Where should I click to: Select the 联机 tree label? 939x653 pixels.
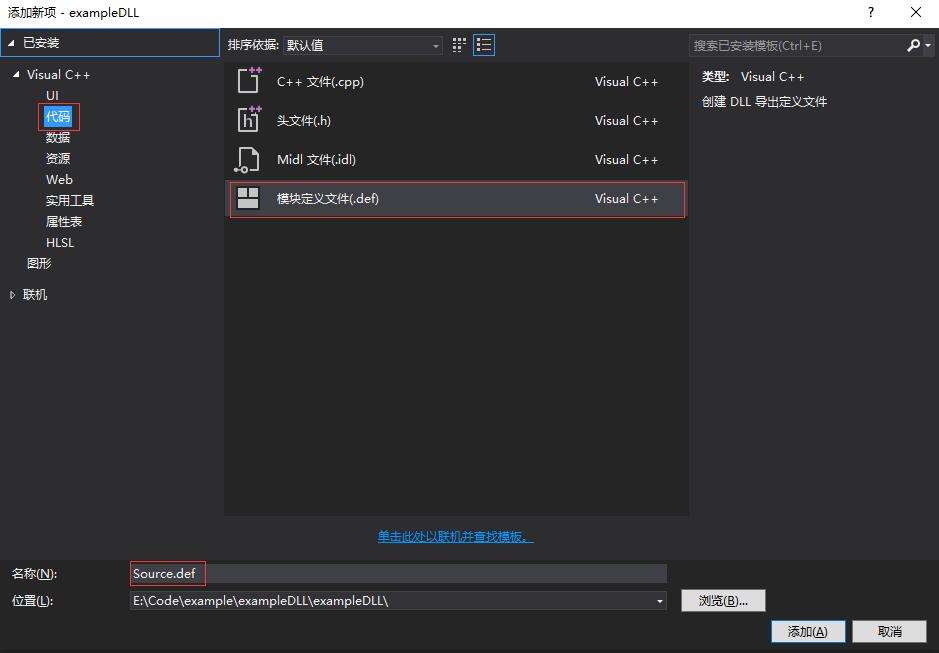click(35, 294)
